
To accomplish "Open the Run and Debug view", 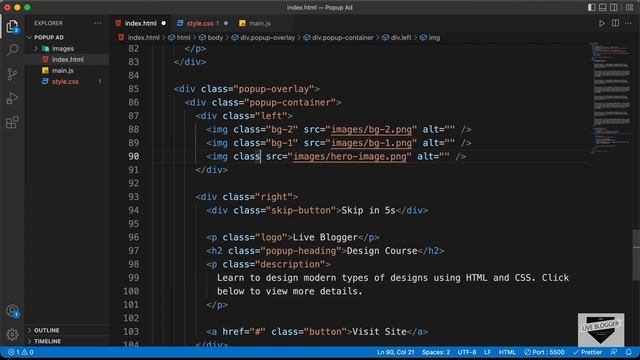I will click(12, 98).
